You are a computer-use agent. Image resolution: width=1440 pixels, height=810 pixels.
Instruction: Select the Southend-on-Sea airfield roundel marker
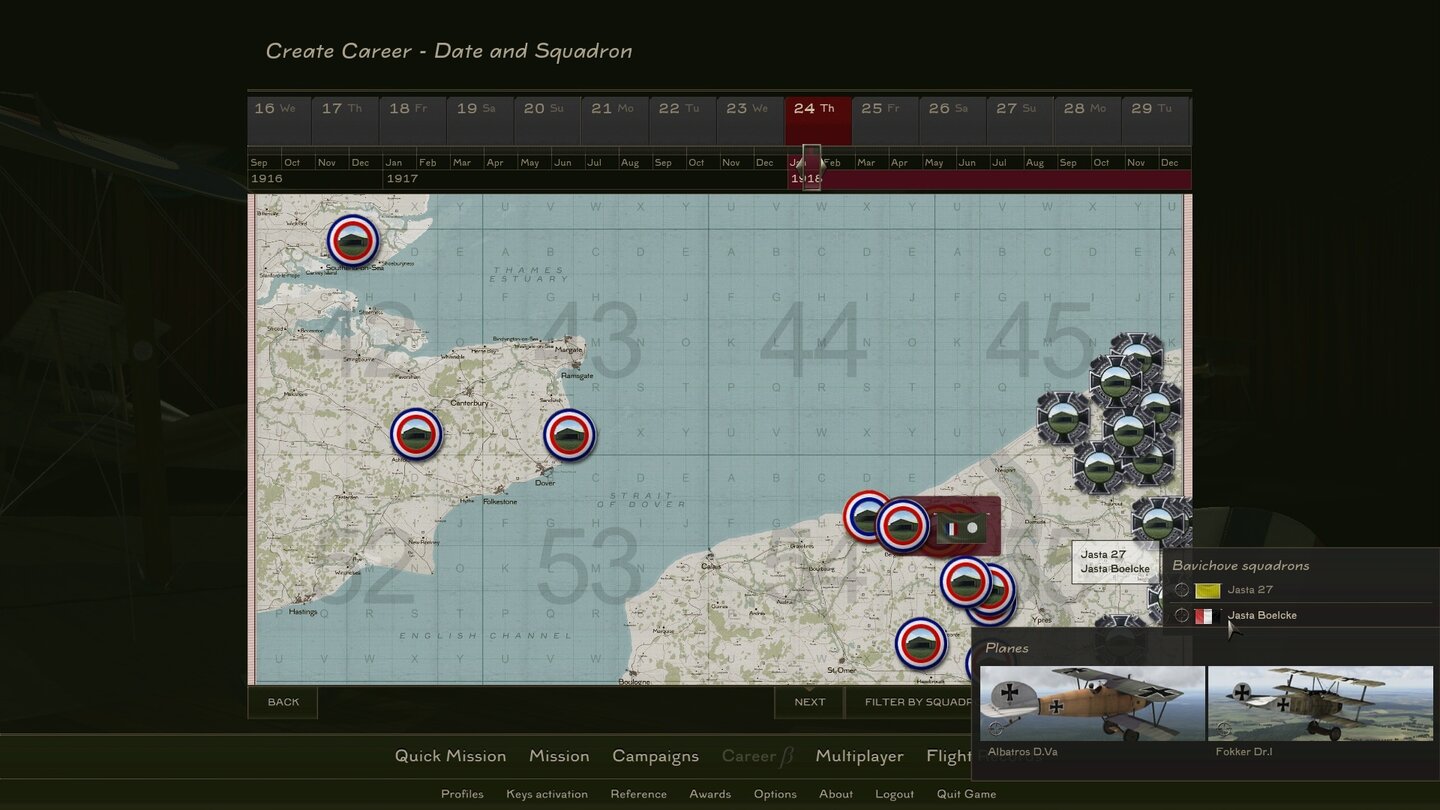click(353, 241)
